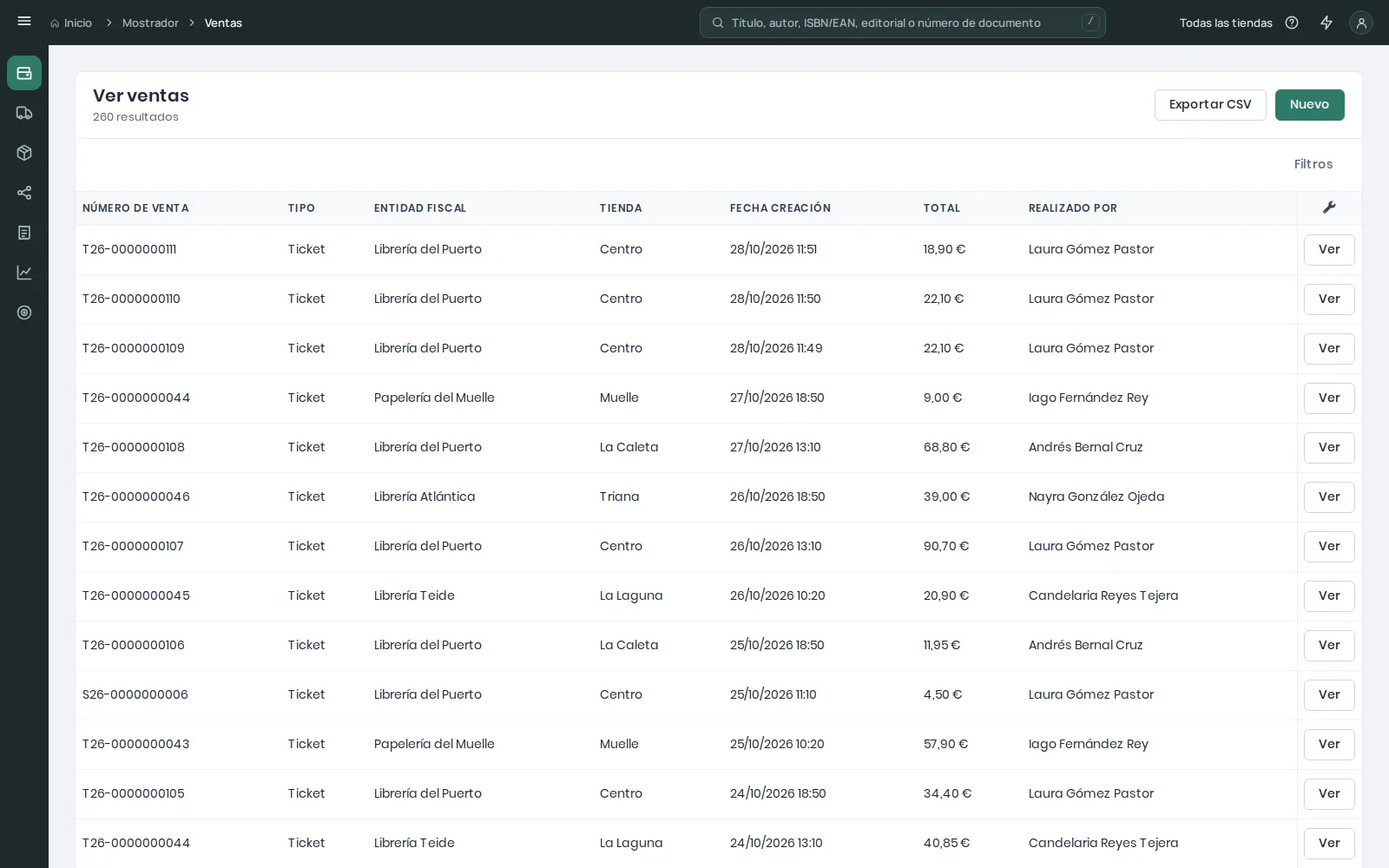Select the counter/POS sidebar icon
The width and height of the screenshot is (1389, 868).
coord(24,73)
